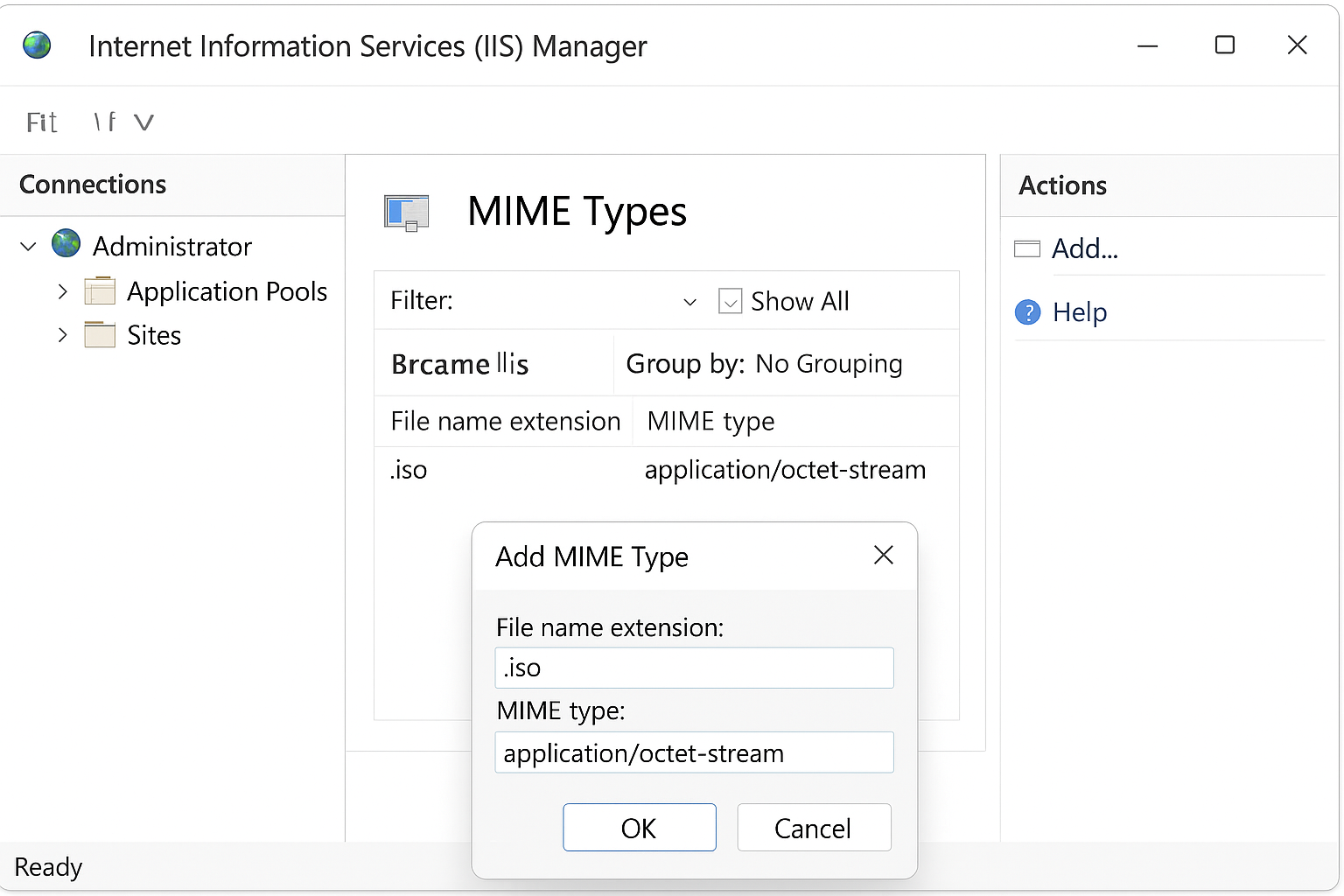Select Application Pools in the tree
Screen dimensions: 1344x896
coord(227,291)
